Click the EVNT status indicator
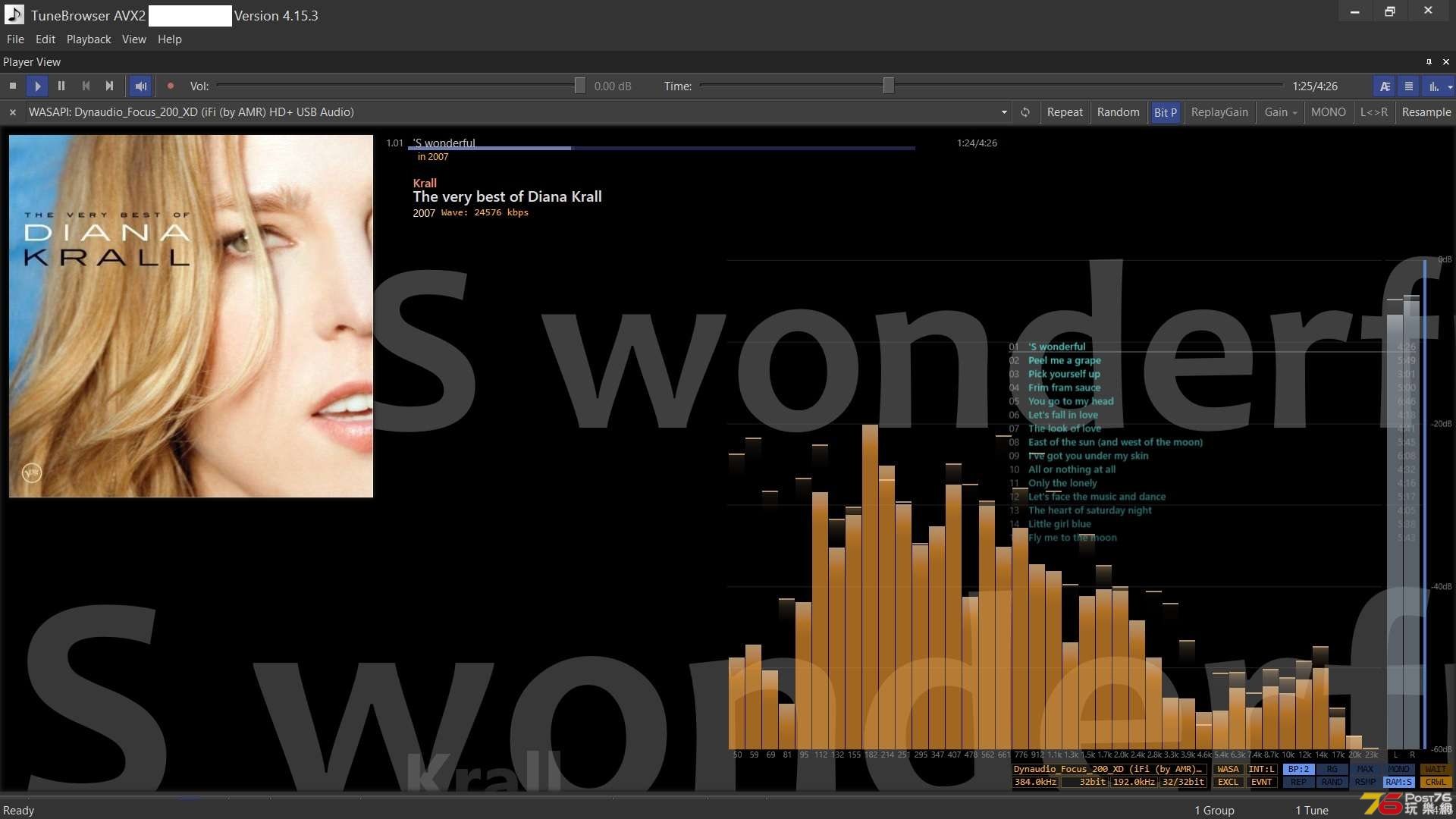Image resolution: width=1456 pixels, height=819 pixels. (1261, 782)
